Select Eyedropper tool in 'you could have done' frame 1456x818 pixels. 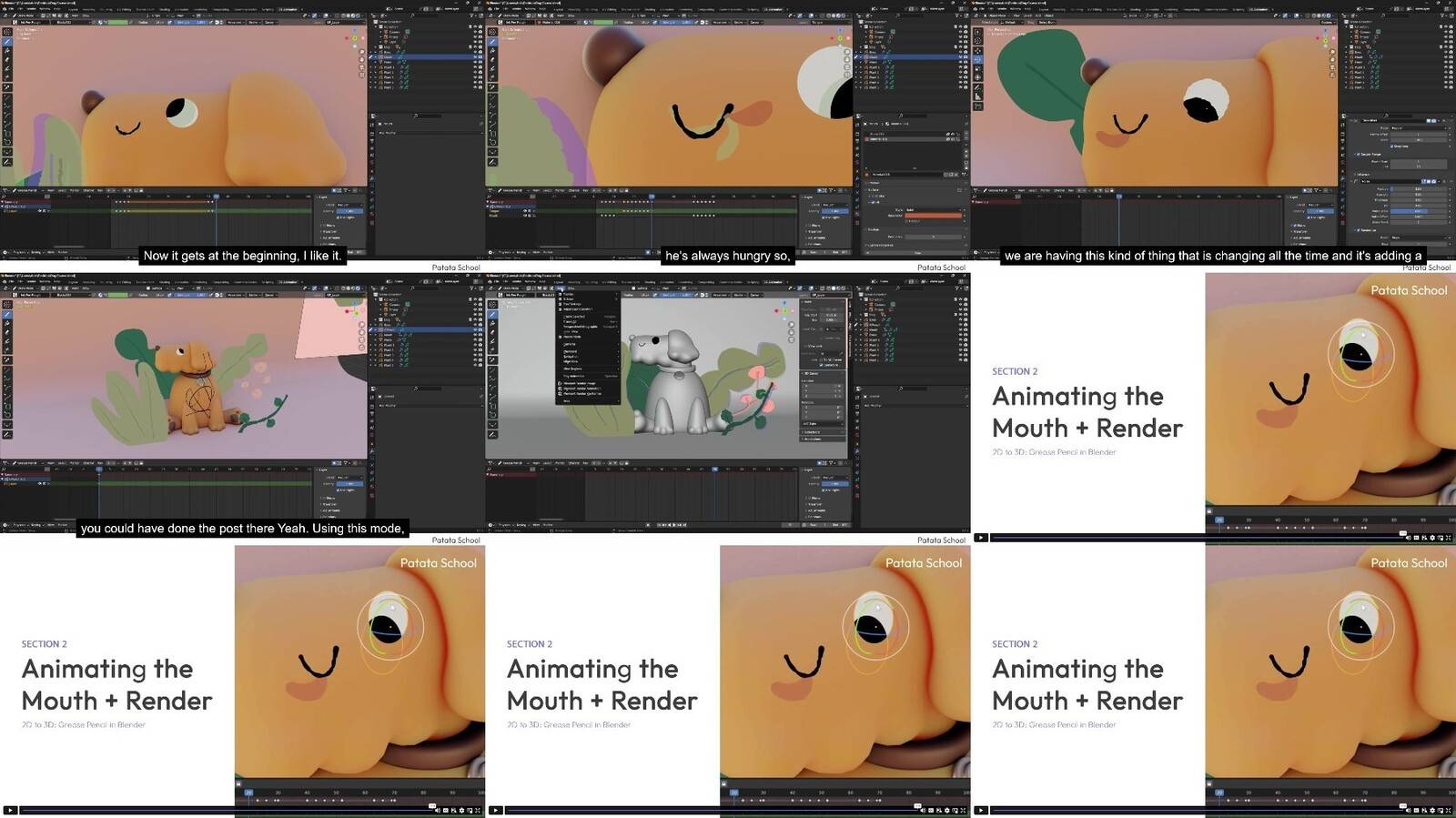point(7,360)
